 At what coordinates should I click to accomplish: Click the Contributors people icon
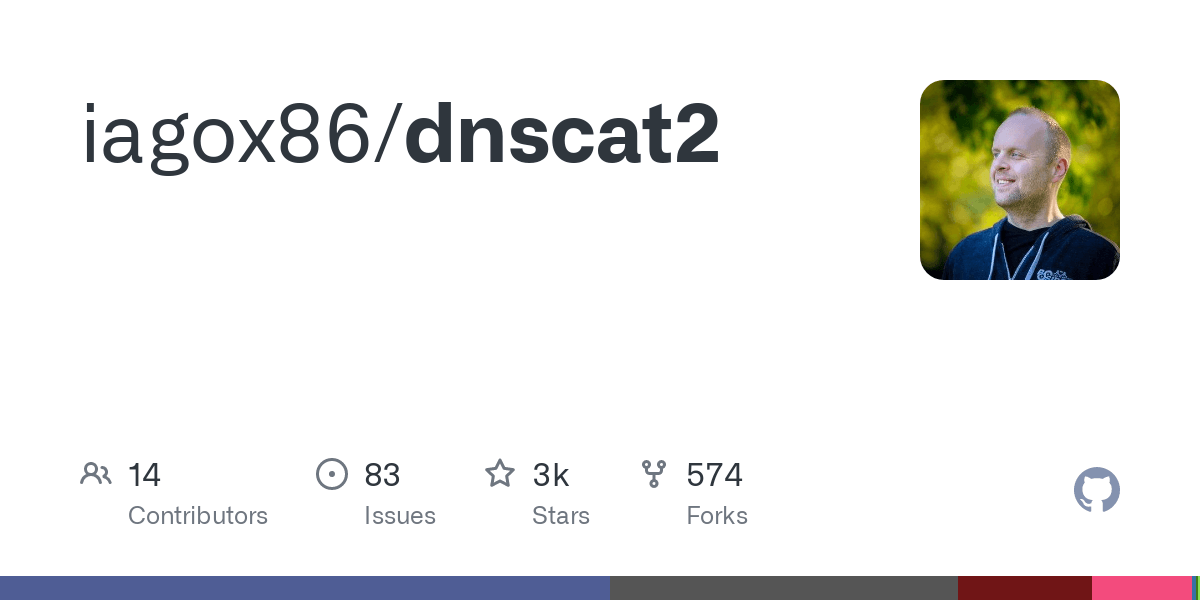point(96,474)
